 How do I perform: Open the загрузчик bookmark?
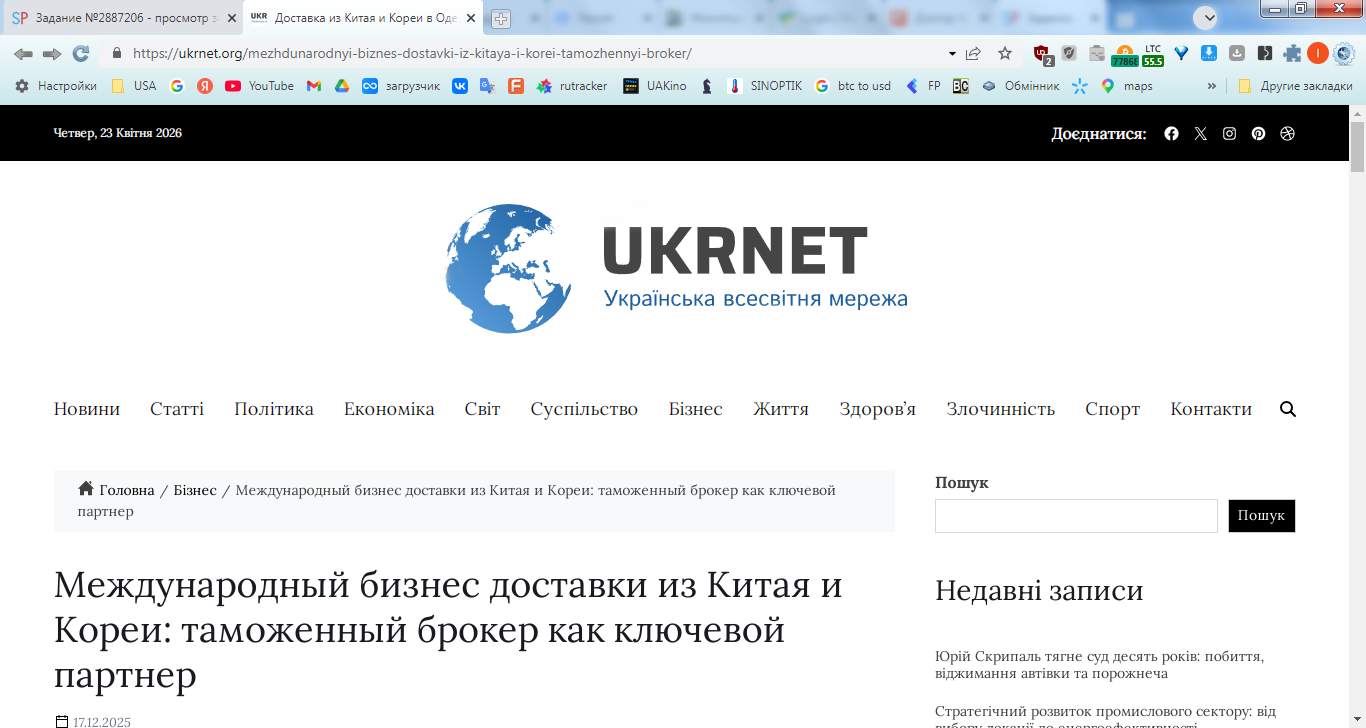coord(401,86)
